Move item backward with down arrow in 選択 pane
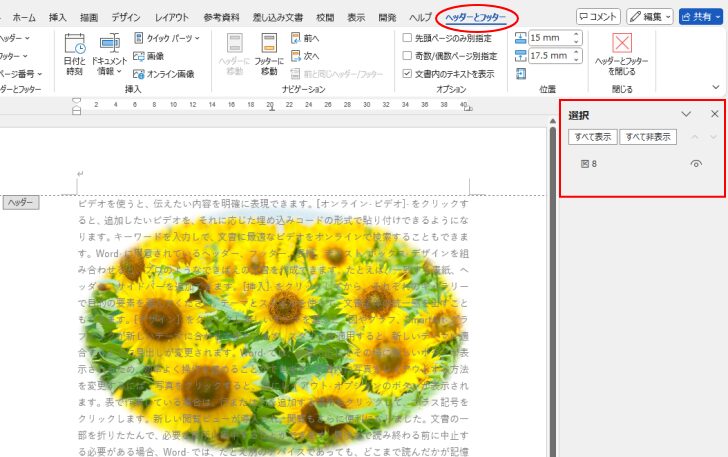This screenshot has height=457, width=728. coord(714,137)
